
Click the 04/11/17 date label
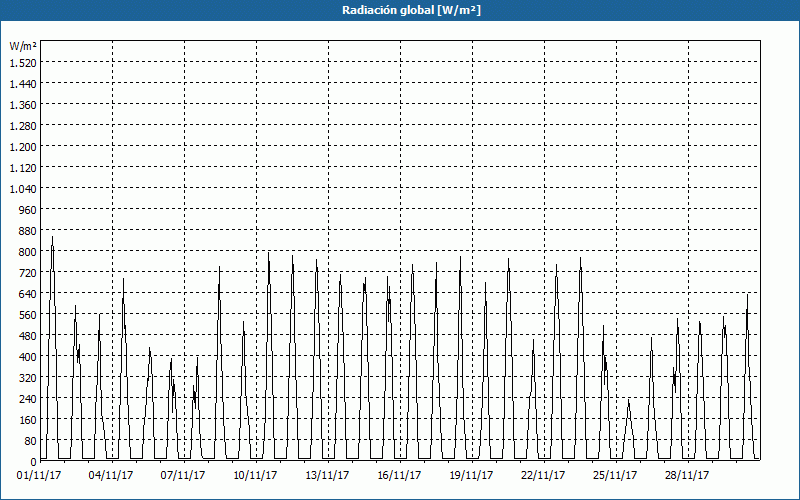click(x=111, y=476)
